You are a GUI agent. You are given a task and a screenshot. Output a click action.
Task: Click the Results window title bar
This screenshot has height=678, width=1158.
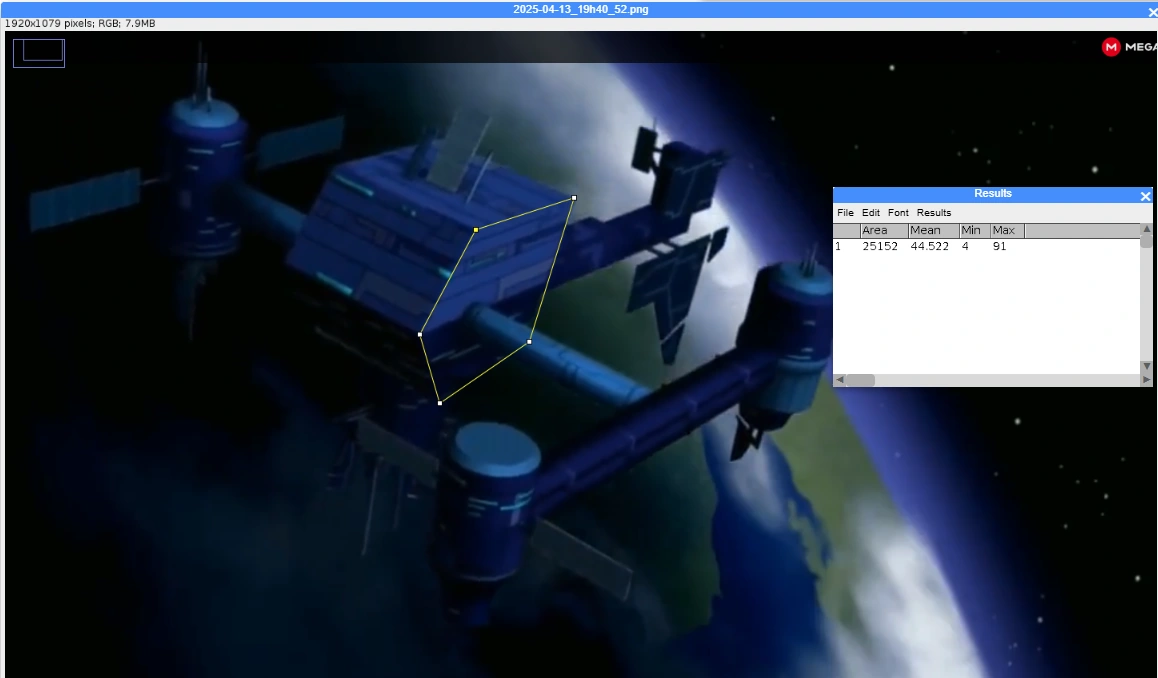(x=993, y=194)
